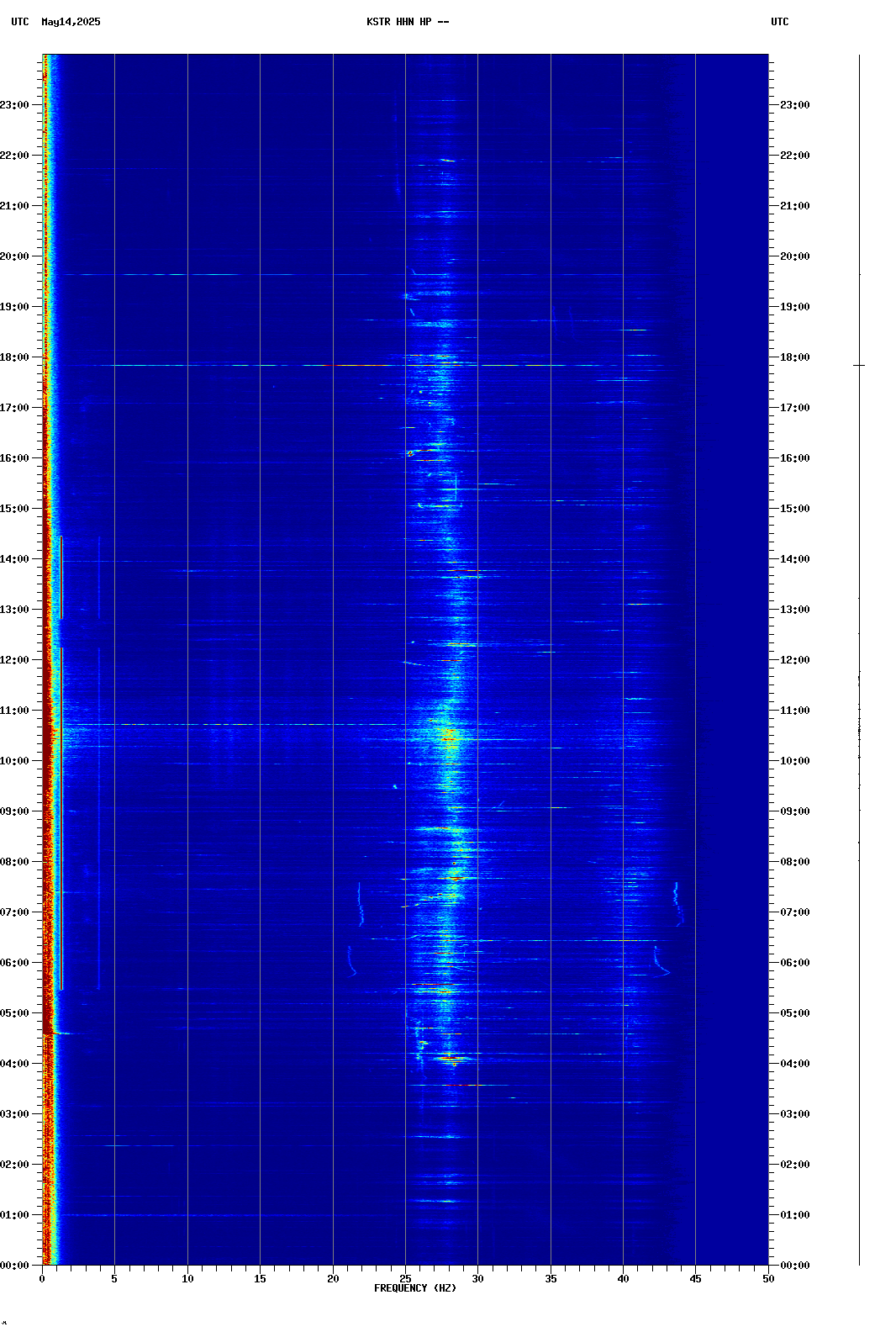896x1332 pixels.
Task: Click the date label May14,2025
Action: 71,22
